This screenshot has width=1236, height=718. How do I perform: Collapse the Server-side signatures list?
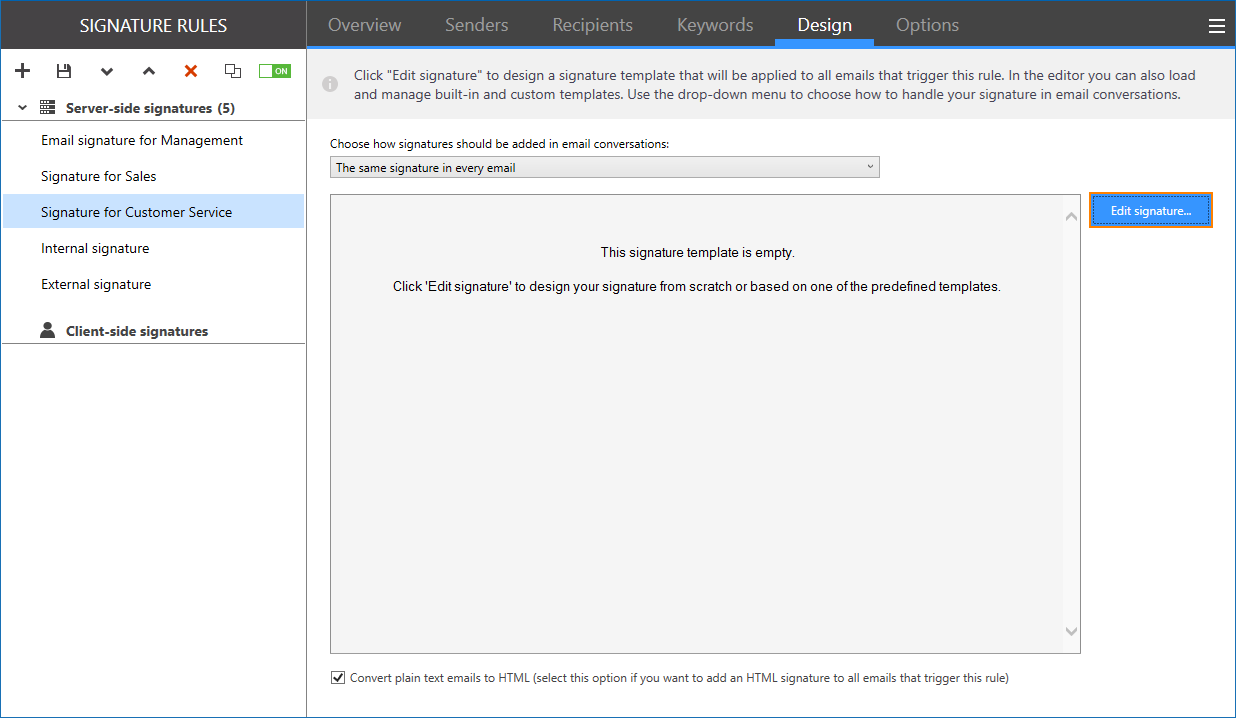click(x=21, y=106)
